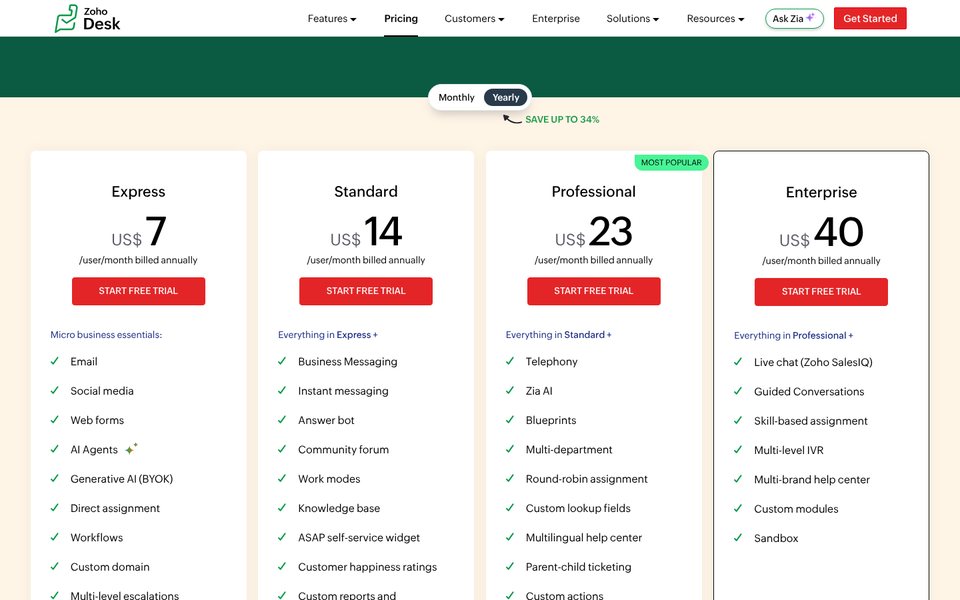Click the Answer bot feature
Viewport: 960px width, 600px height.
[x=326, y=421]
